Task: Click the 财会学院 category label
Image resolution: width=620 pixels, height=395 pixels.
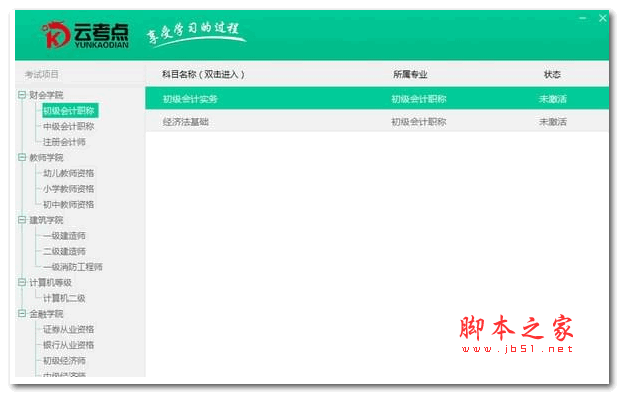Action: (x=46, y=95)
